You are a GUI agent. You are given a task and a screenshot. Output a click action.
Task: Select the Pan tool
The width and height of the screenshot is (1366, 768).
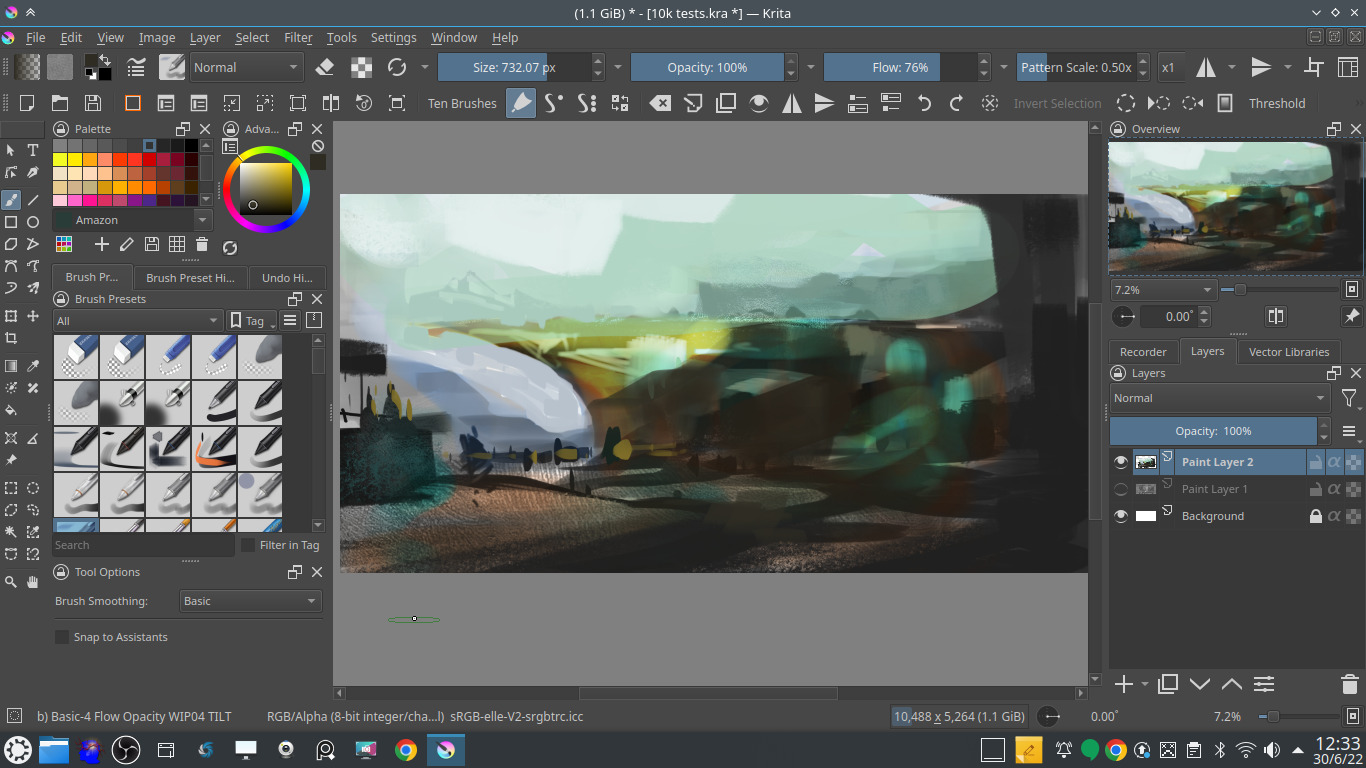33,581
